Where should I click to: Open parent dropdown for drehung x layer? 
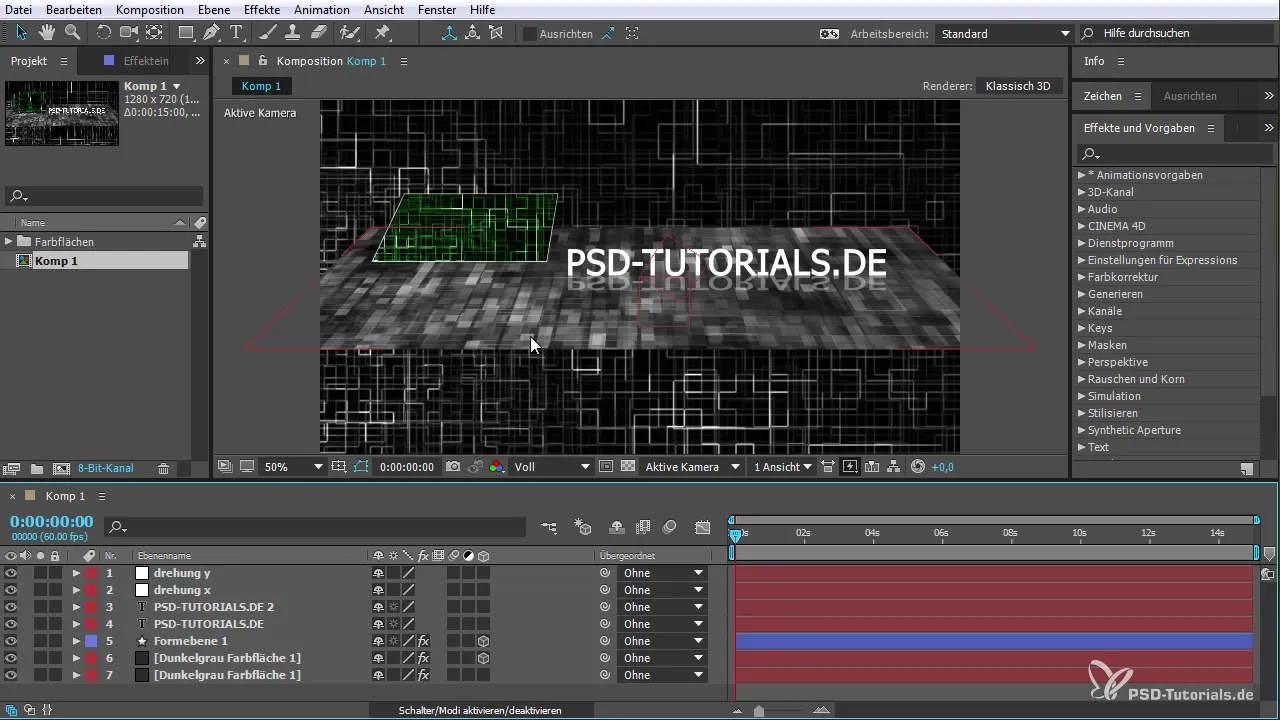point(663,591)
